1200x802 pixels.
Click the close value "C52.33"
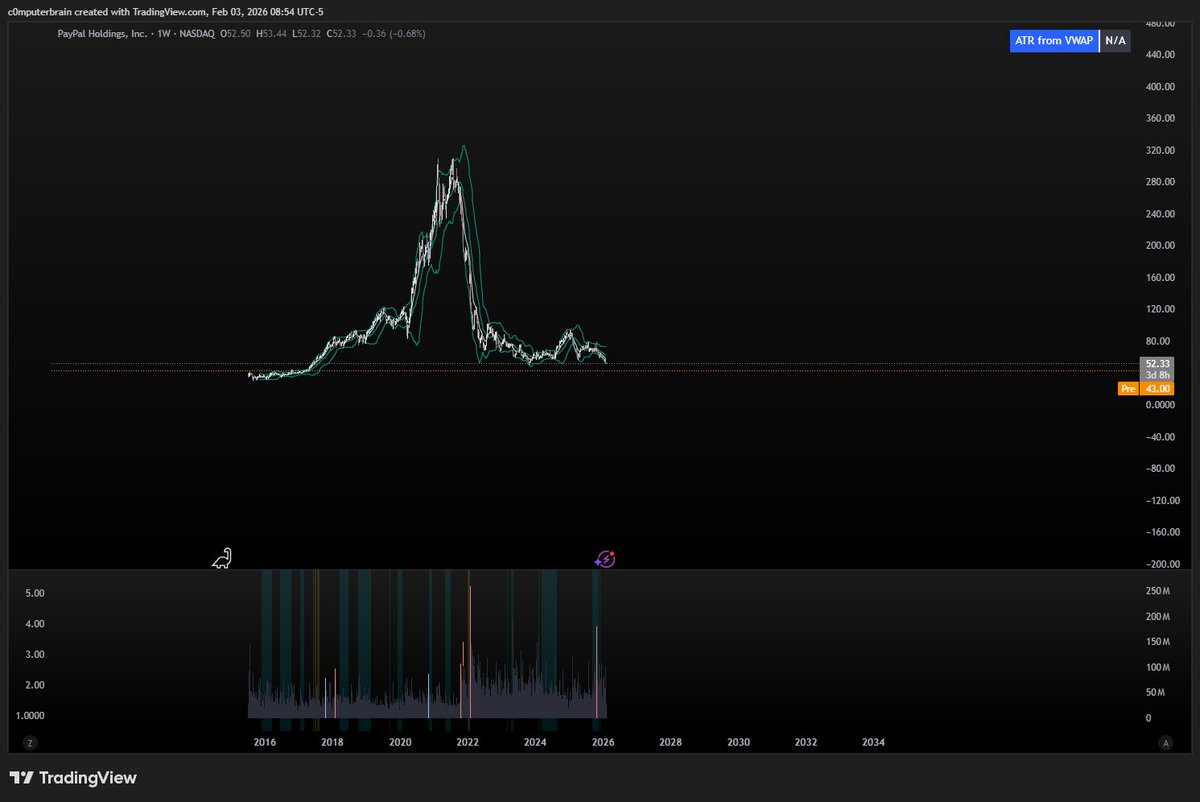pos(341,34)
